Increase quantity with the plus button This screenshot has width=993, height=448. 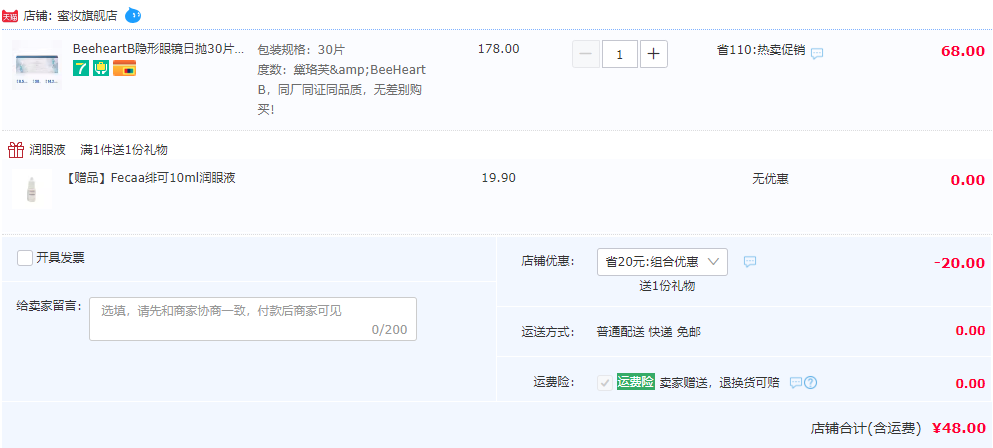654,54
